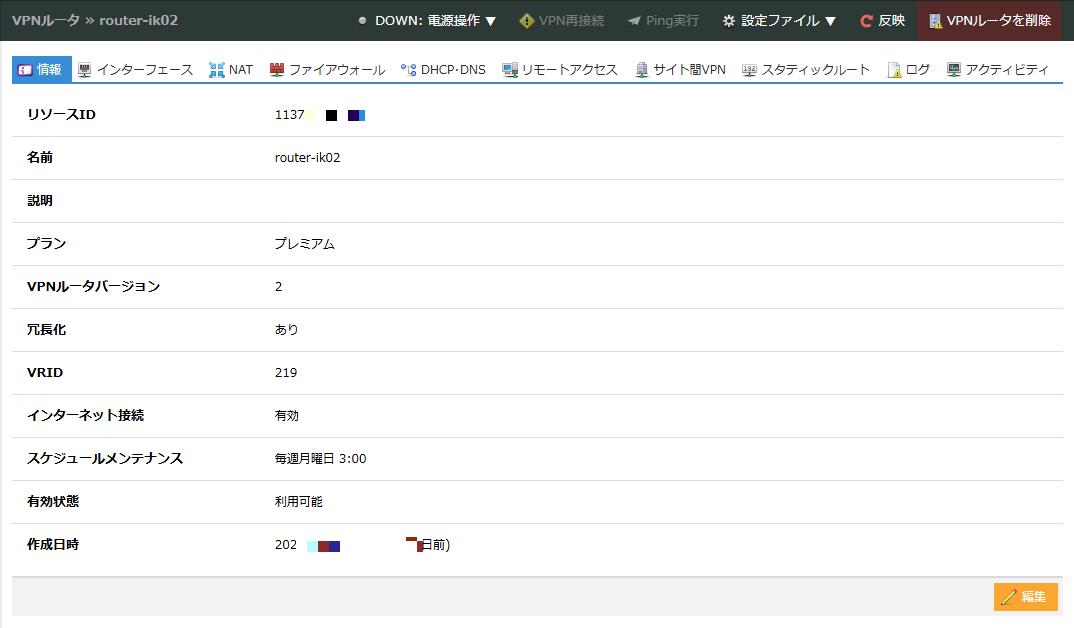Select the 情報 tab
The image size is (1074, 628).
click(x=42, y=70)
